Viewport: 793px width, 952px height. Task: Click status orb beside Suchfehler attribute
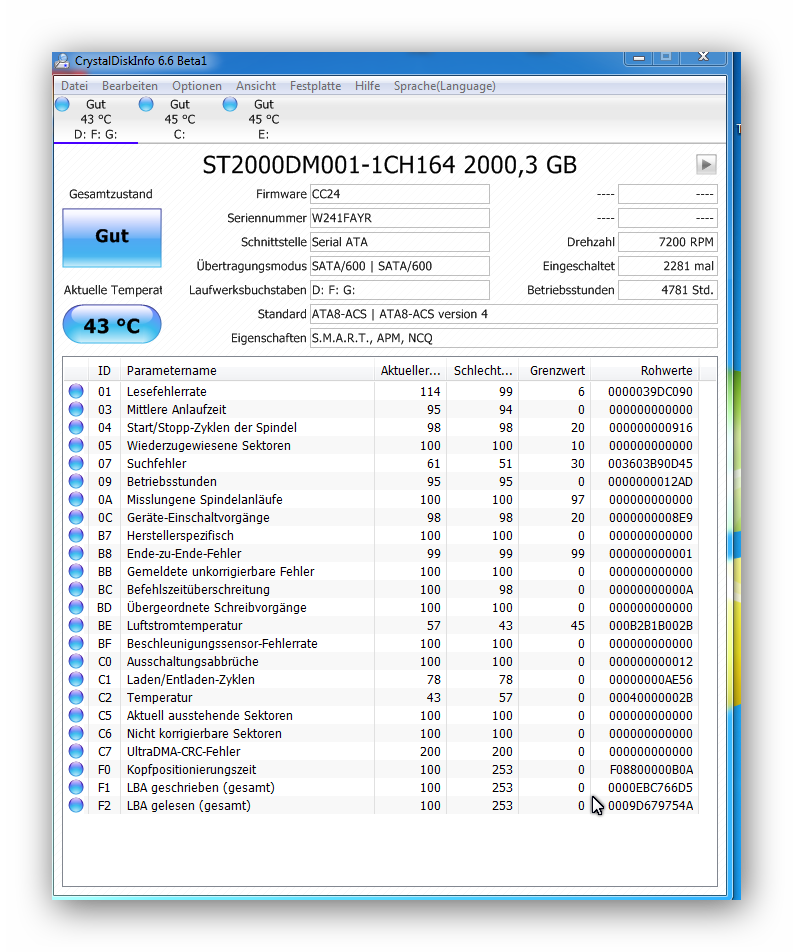click(x=76, y=464)
